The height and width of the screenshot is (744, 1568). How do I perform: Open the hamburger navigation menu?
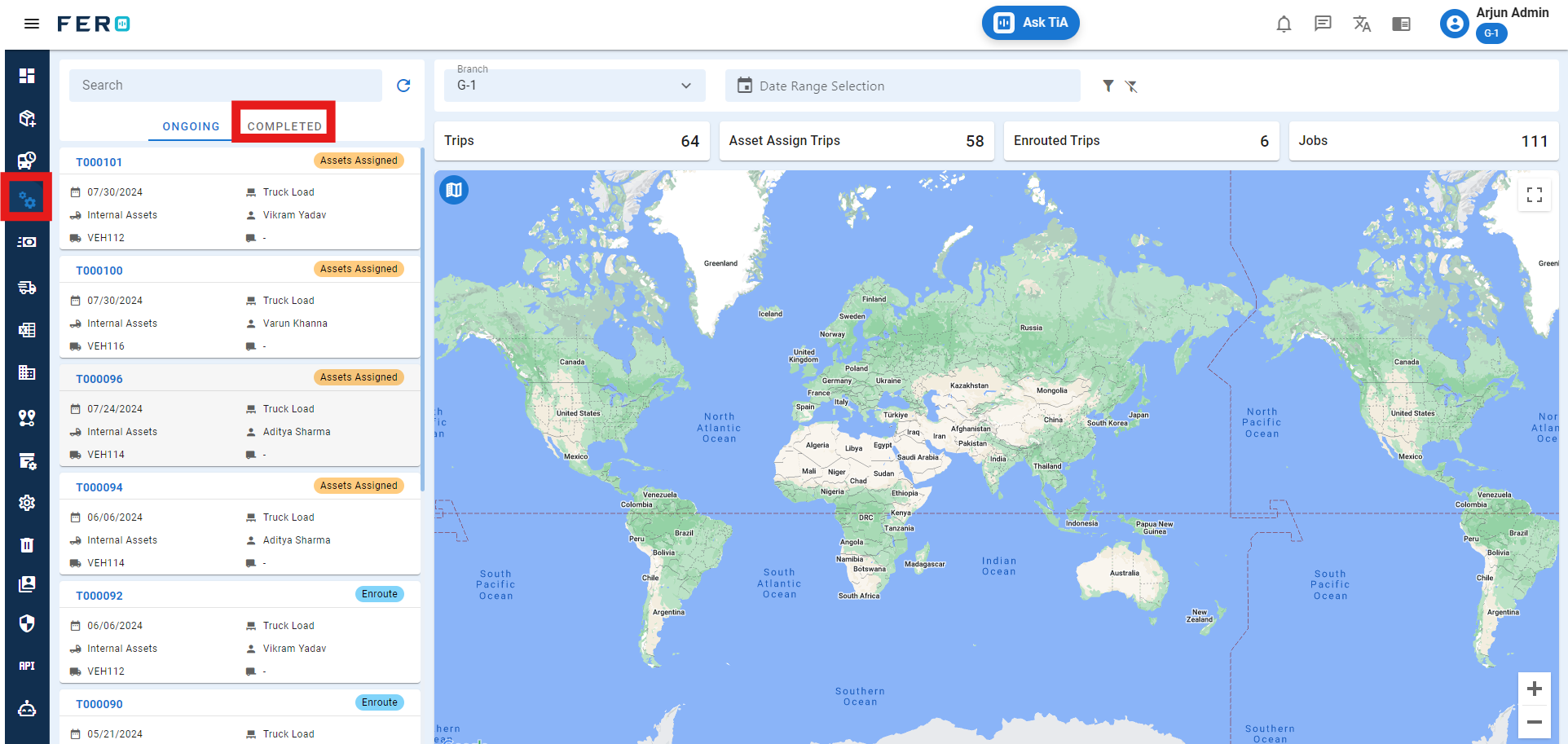[x=32, y=24]
